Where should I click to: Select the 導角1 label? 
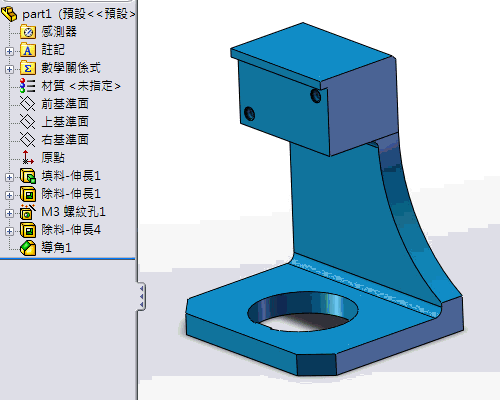(x=56, y=248)
